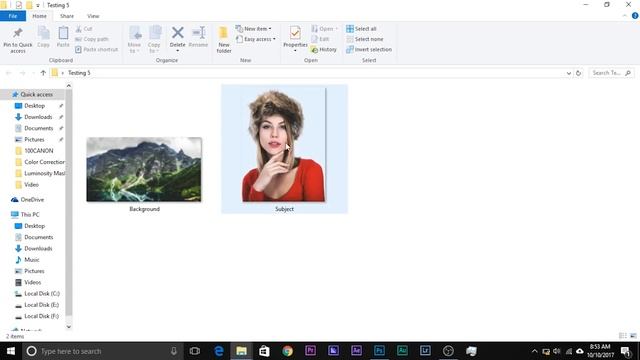
Task: Click Testing 5 in address bar
Action: [79, 73]
